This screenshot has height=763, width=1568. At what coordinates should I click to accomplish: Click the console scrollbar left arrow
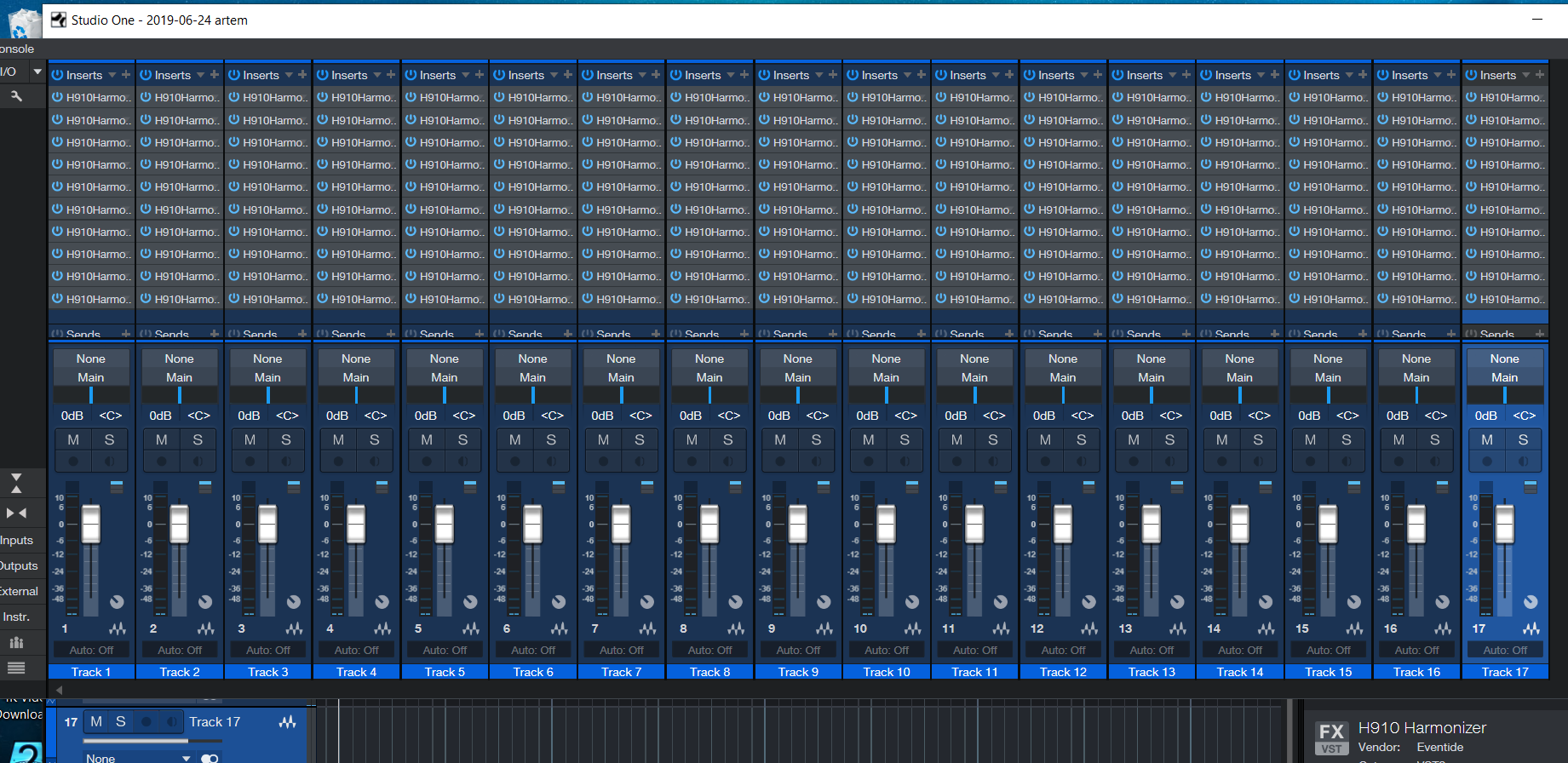tap(59, 690)
